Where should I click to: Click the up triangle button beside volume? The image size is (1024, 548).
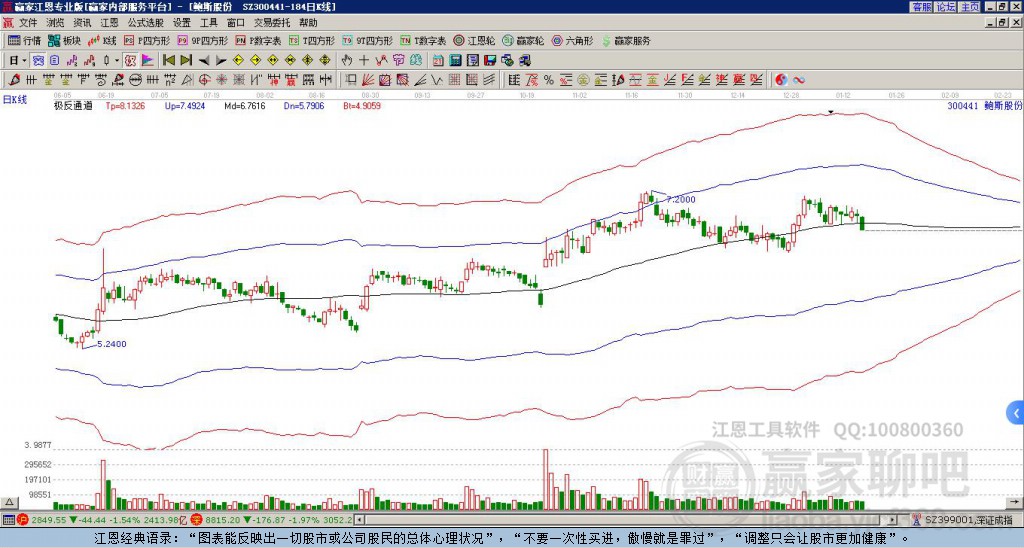(9, 502)
